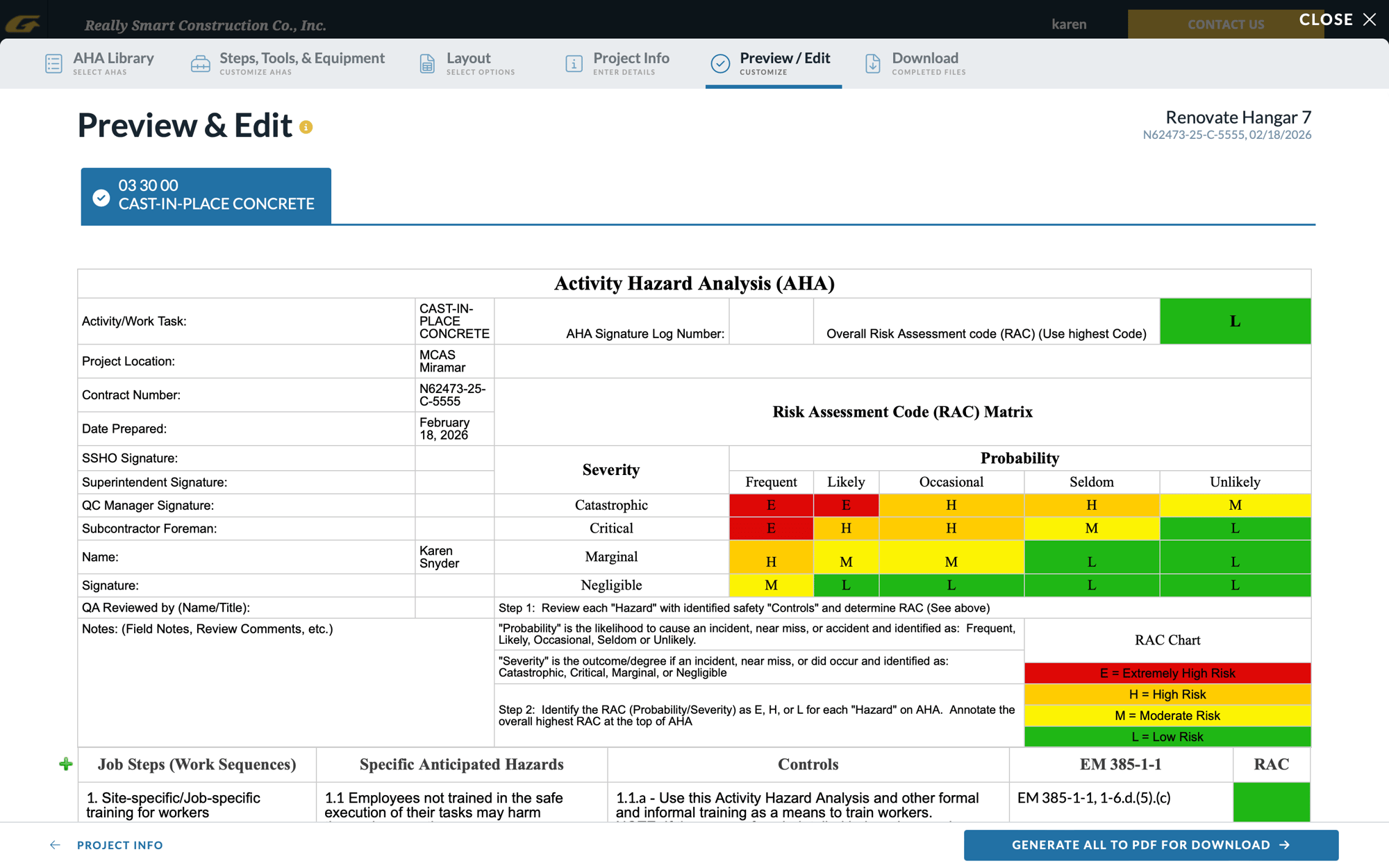Image resolution: width=1389 pixels, height=868 pixels.
Task: Click the Really Smart Construction Co. name
Action: coord(206,25)
